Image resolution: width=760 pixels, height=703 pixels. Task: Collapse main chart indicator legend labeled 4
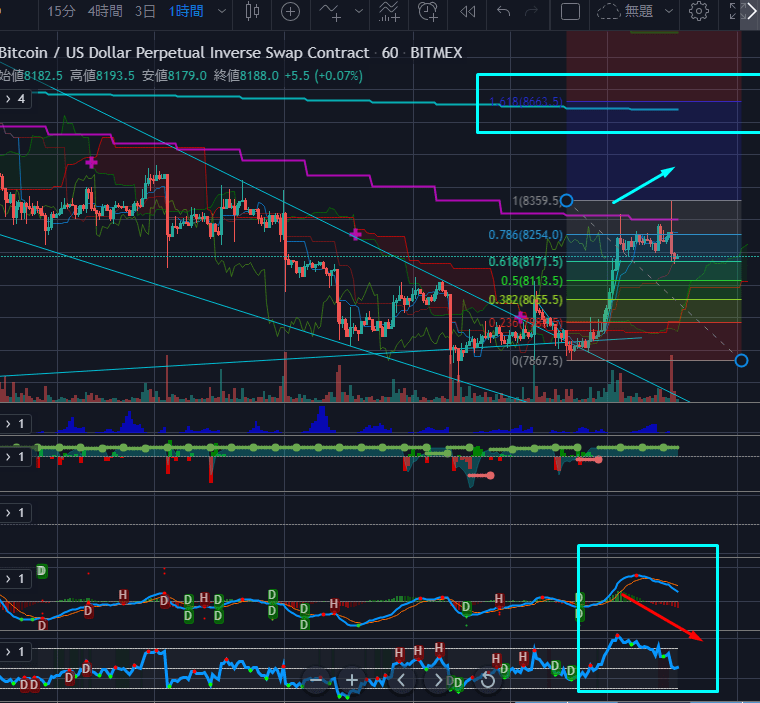pyautogui.click(x=15, y=99)
